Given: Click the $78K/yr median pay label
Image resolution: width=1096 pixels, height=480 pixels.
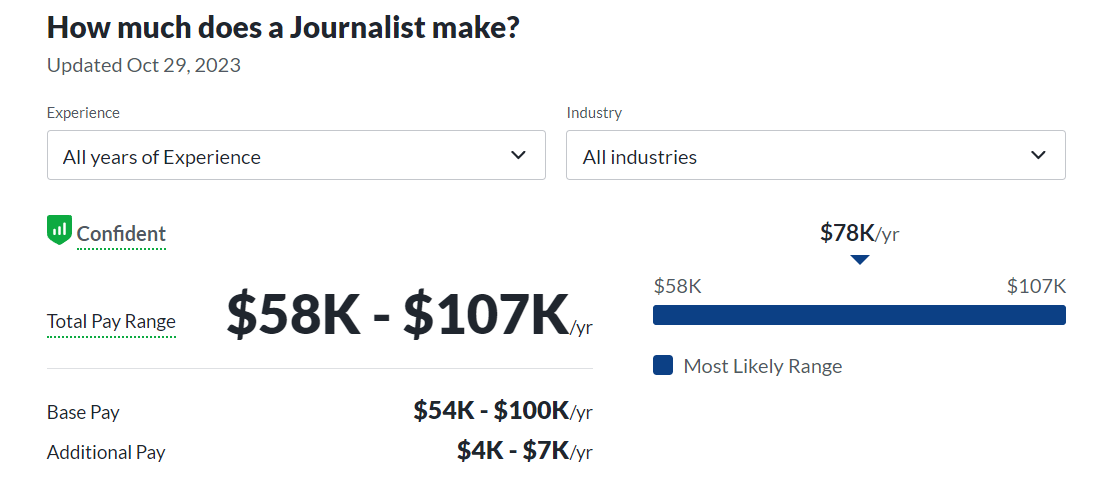Looking at the screenshot, I should coord(859,233).
